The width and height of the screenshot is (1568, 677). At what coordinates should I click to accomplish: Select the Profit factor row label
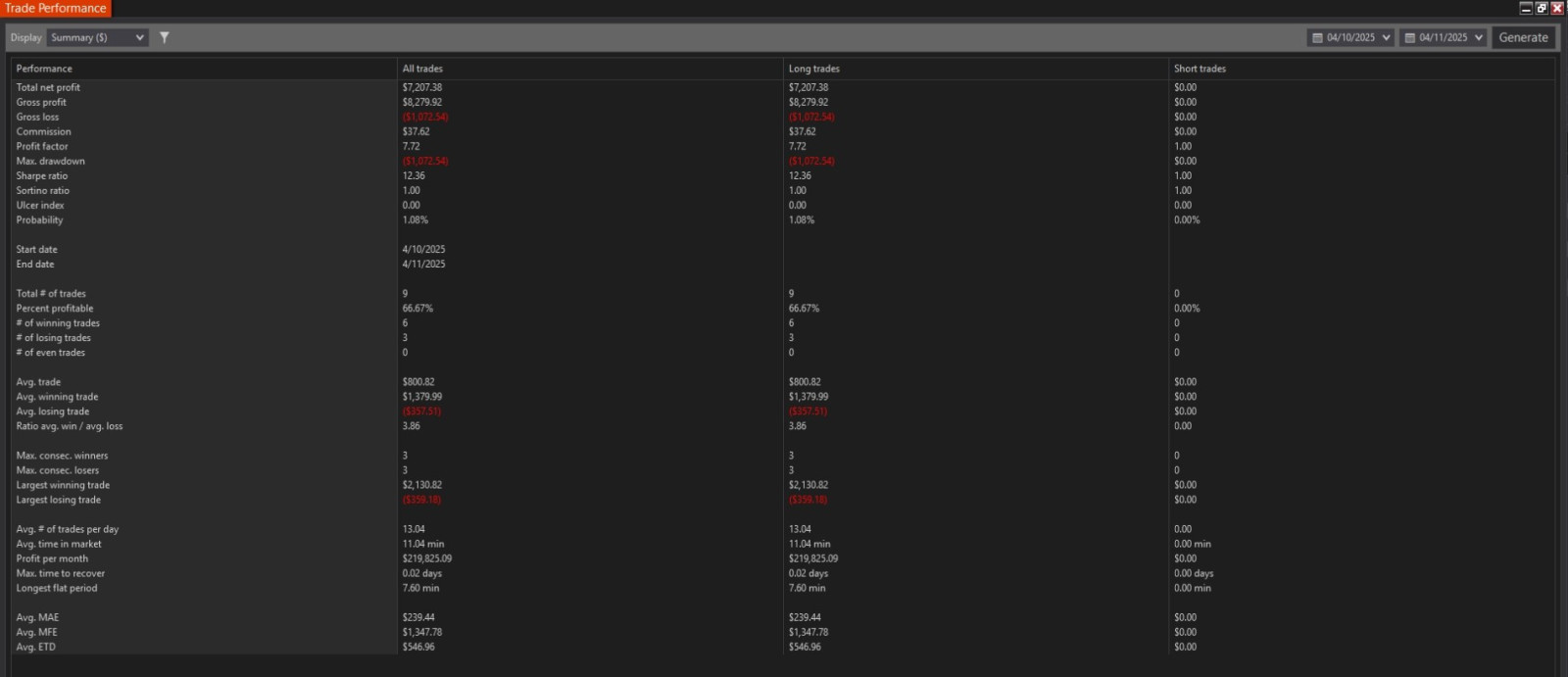(x=42, y=146)
